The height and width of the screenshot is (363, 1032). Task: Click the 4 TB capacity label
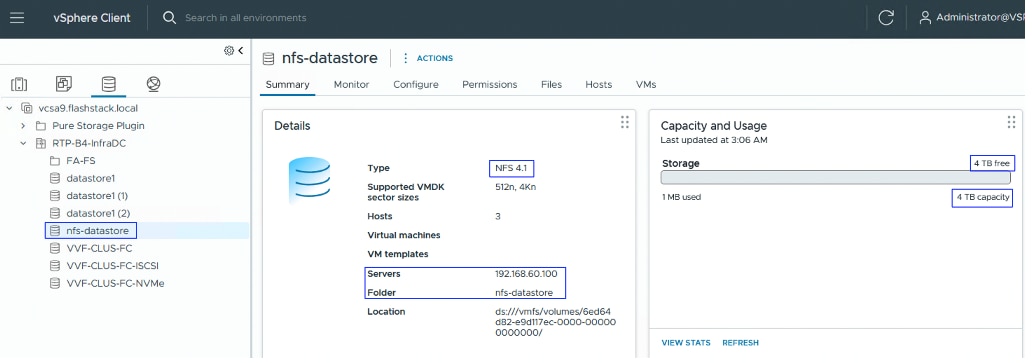[x=983, y=197]
